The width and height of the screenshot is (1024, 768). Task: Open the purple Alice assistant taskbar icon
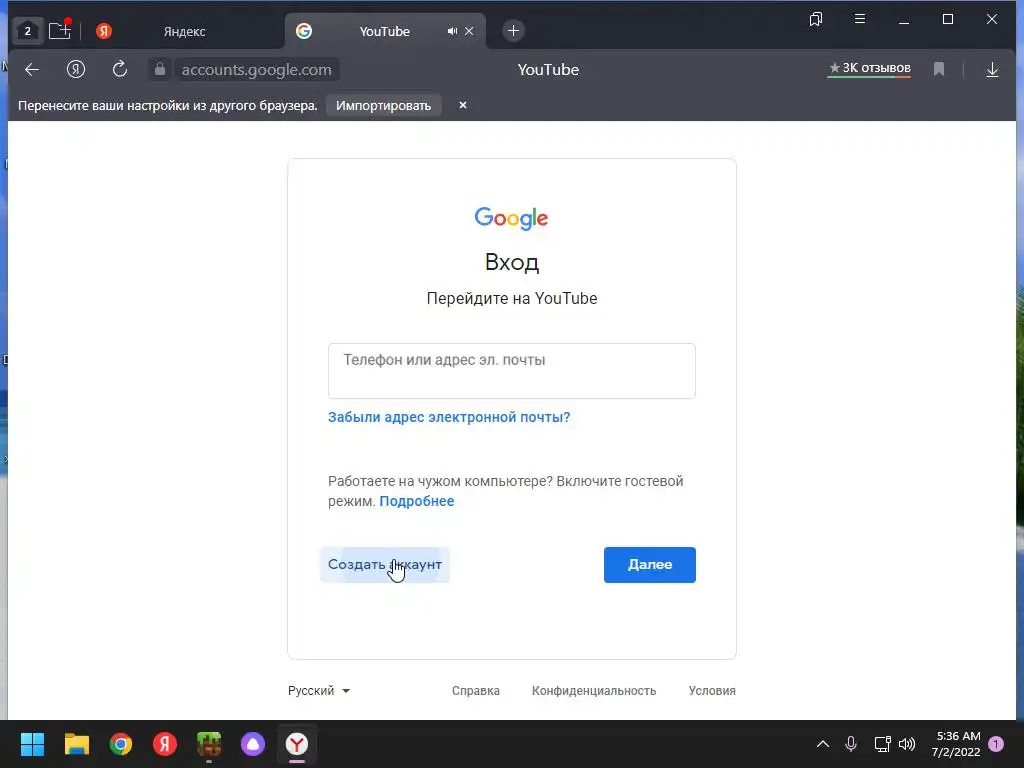253,744
